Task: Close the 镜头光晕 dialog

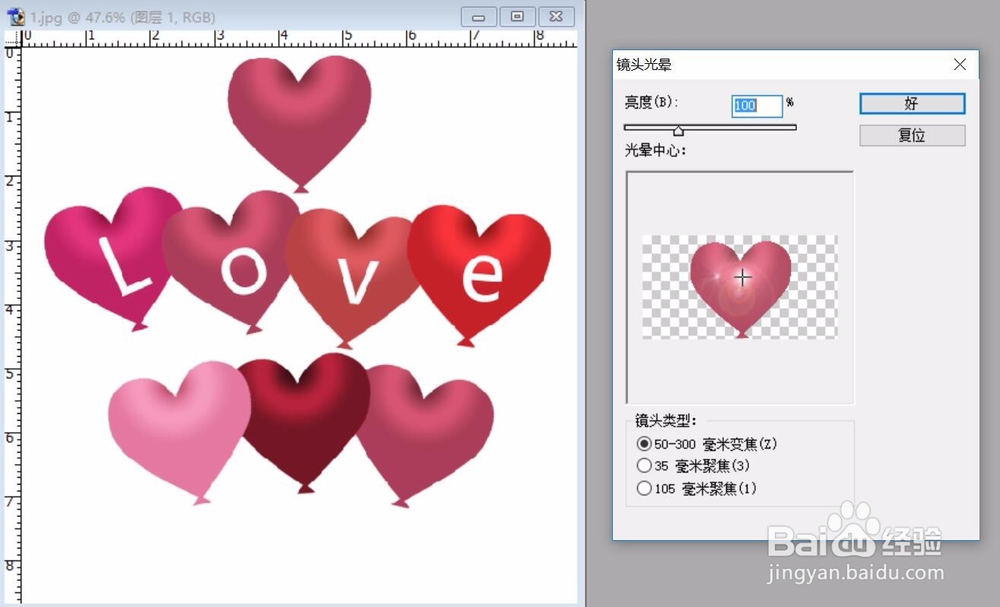Action: (x=959, y=64)
